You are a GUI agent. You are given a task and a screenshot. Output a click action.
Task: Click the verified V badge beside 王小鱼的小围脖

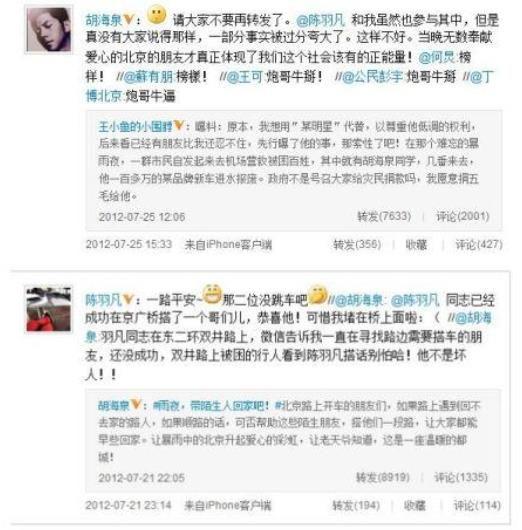pos(178,126)
